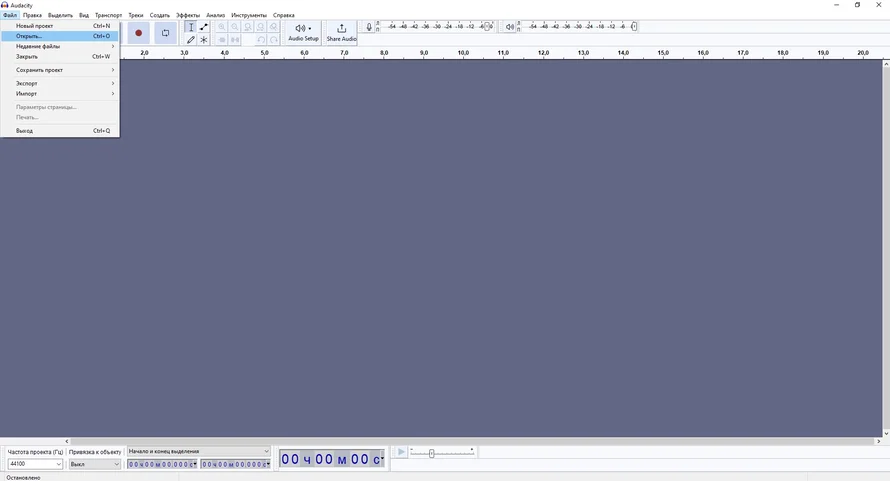890x481 pixels.
Task: Toggle the Loop playback button
Action: (x=166, y=33)
